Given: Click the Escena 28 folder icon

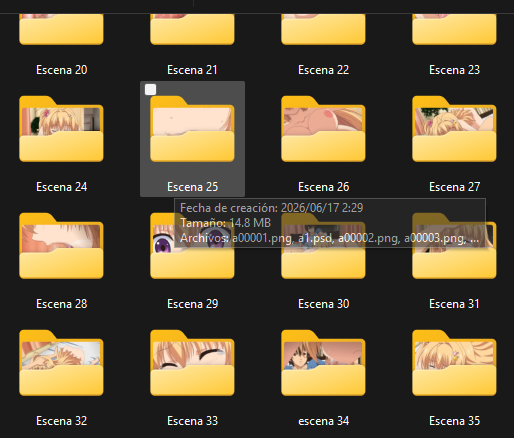Looking at the screenshot, I should point(61,246).
